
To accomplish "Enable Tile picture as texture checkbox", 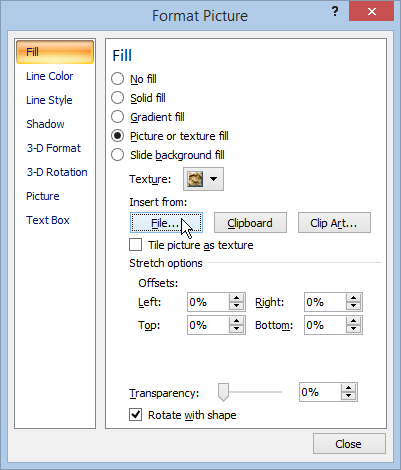I will point(135,245).
